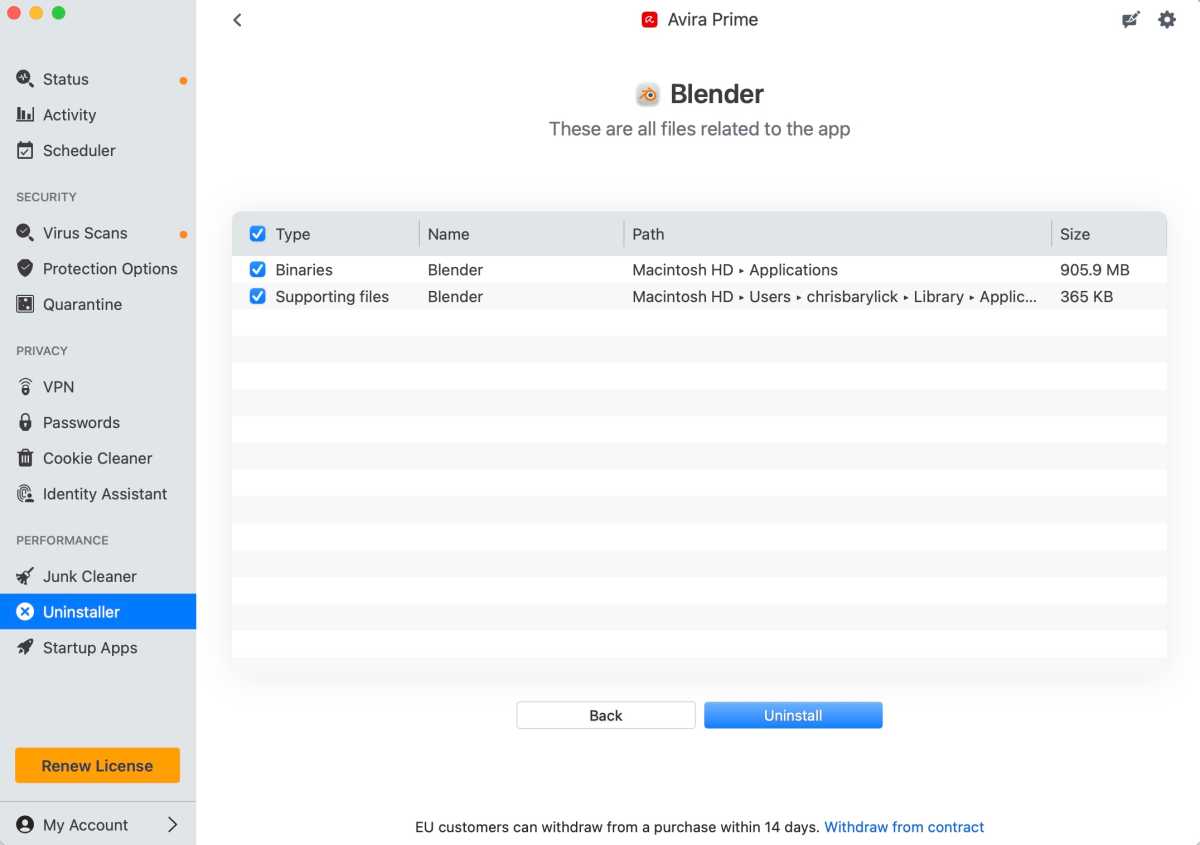Switch to Junk Cleaner
Image resolution: width=1200 pixels, height=845 pixels.
98,576
